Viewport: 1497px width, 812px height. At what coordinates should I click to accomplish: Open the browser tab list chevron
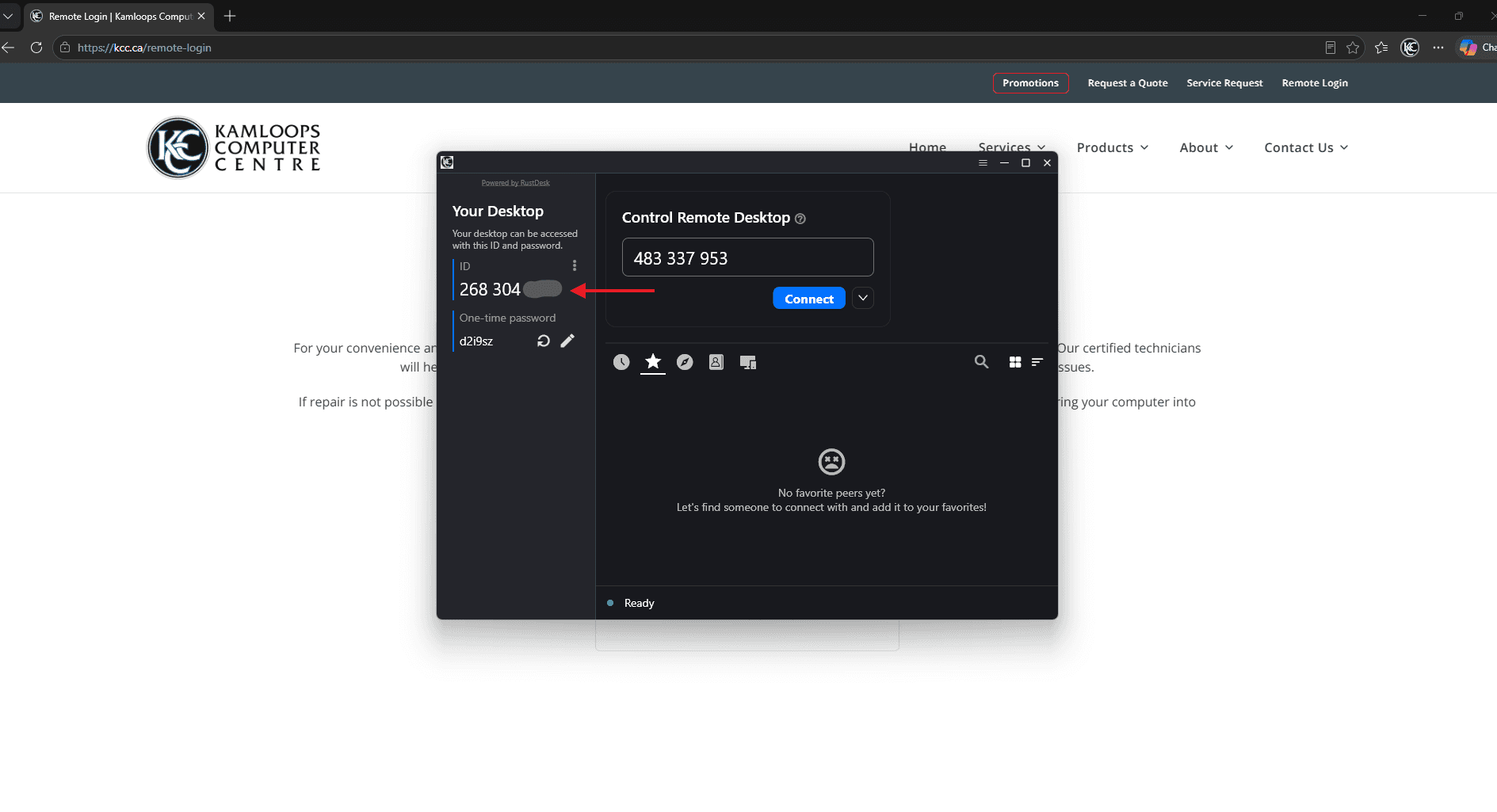8,16
